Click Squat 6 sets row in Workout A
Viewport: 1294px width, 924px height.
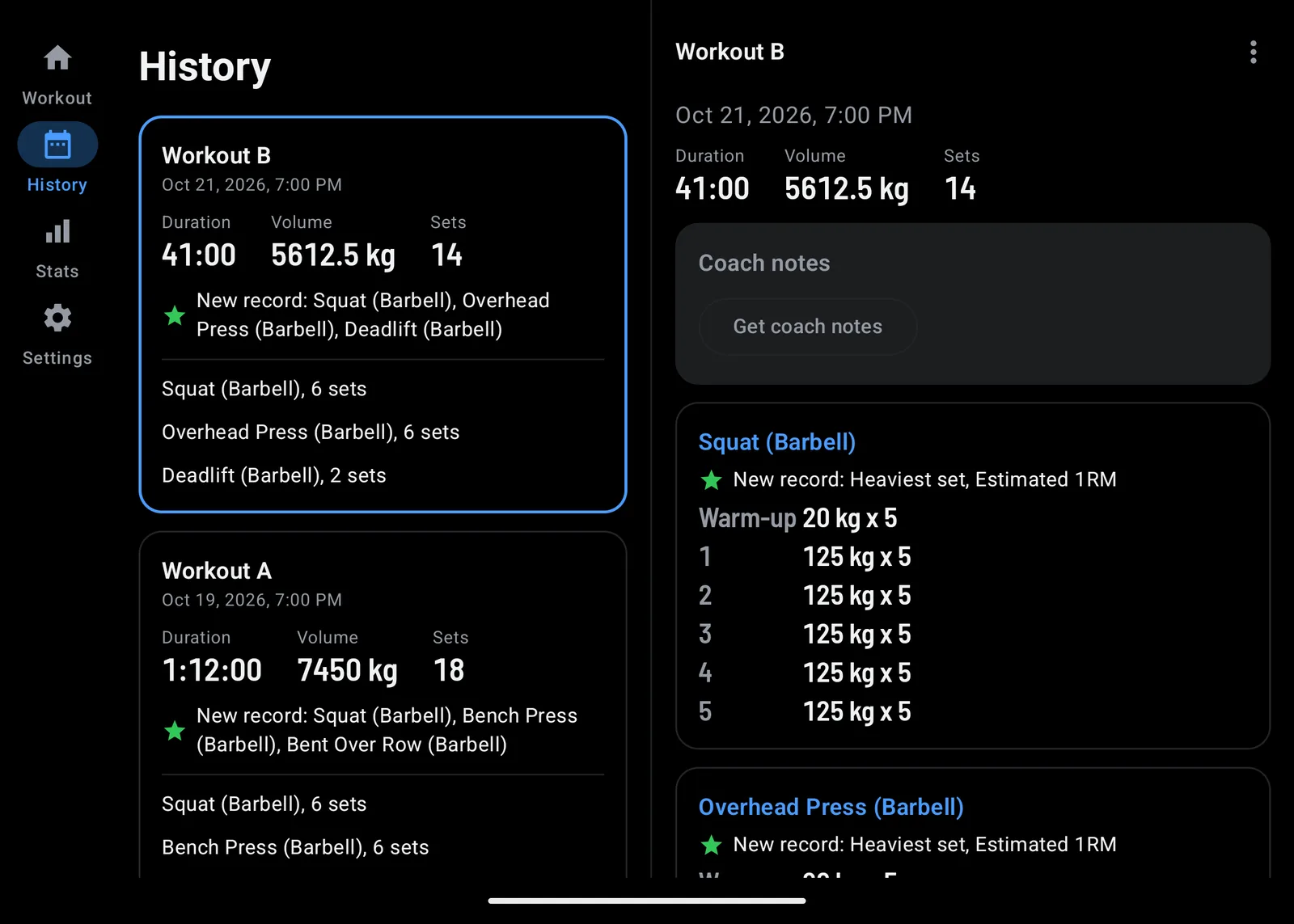264,804
